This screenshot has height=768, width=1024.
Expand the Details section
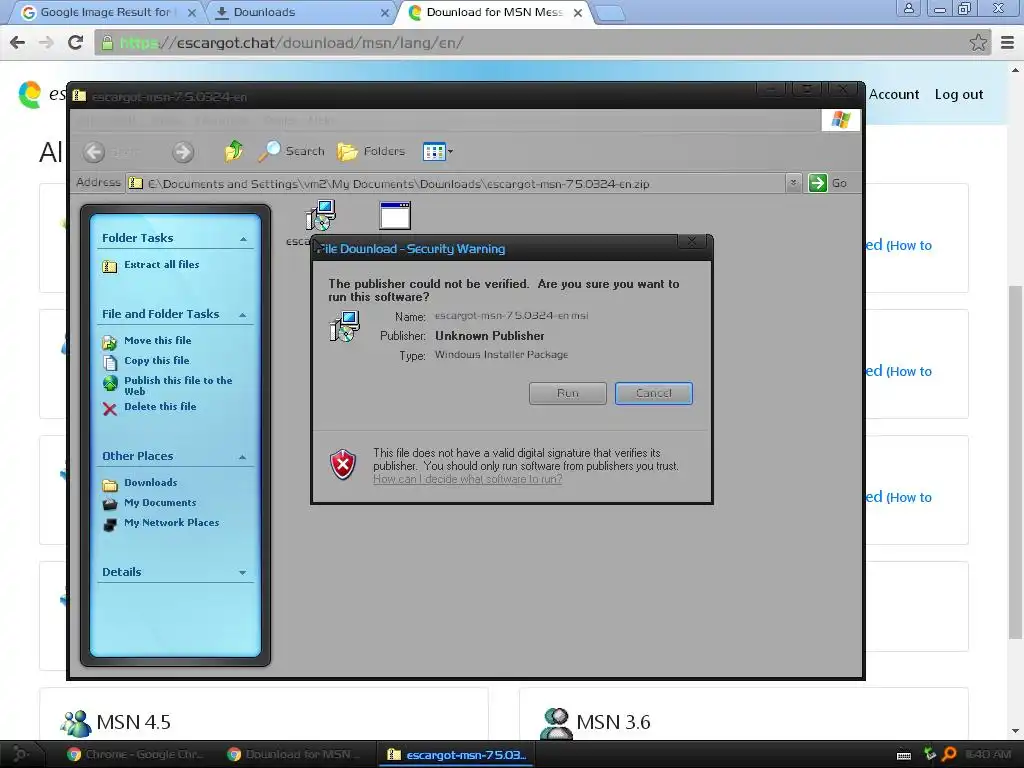[242, 573]
